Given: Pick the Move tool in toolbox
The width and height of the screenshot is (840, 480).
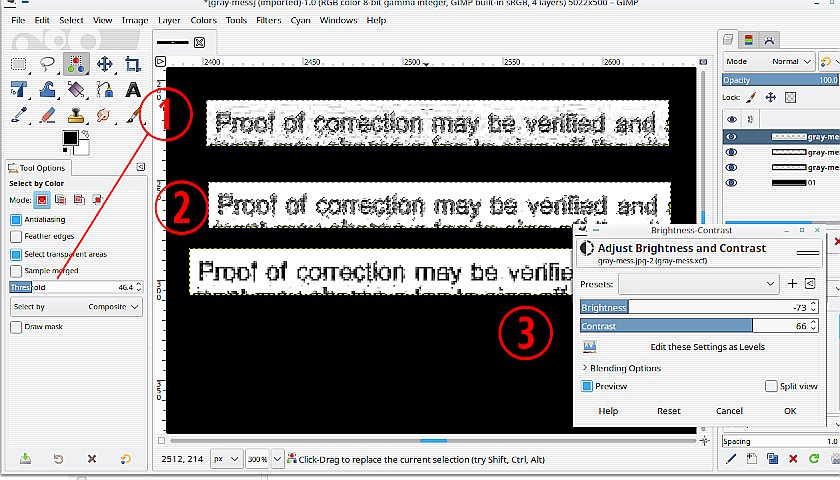Looking at the screenshot, I should 104,64.
